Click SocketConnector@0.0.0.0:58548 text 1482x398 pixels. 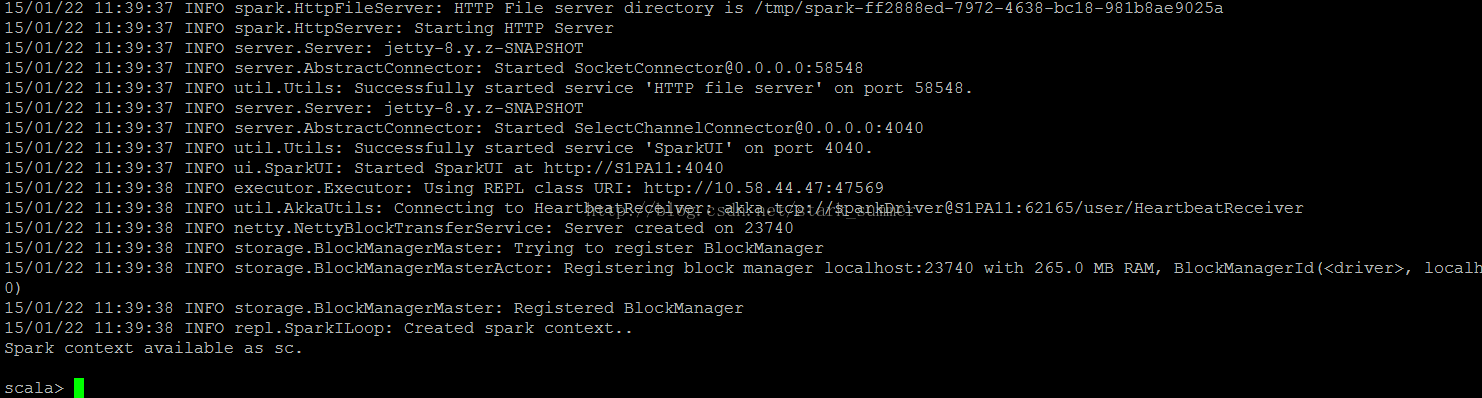[718, 68]
